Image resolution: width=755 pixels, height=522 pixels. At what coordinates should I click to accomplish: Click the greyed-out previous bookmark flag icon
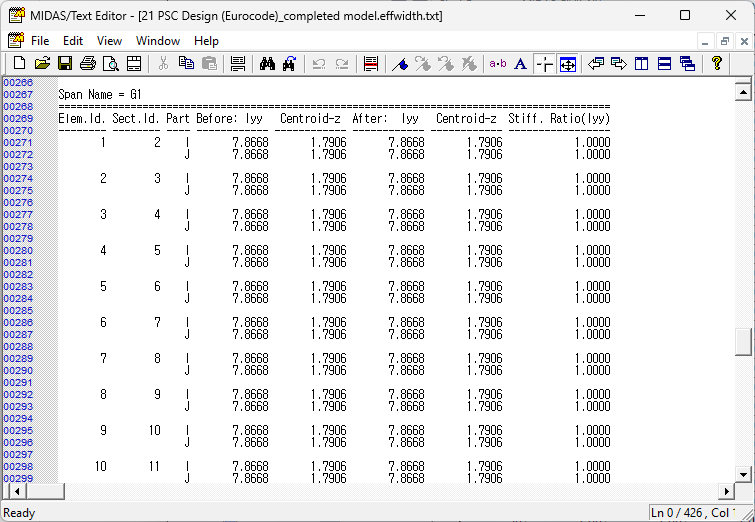[x=446, y=63]
